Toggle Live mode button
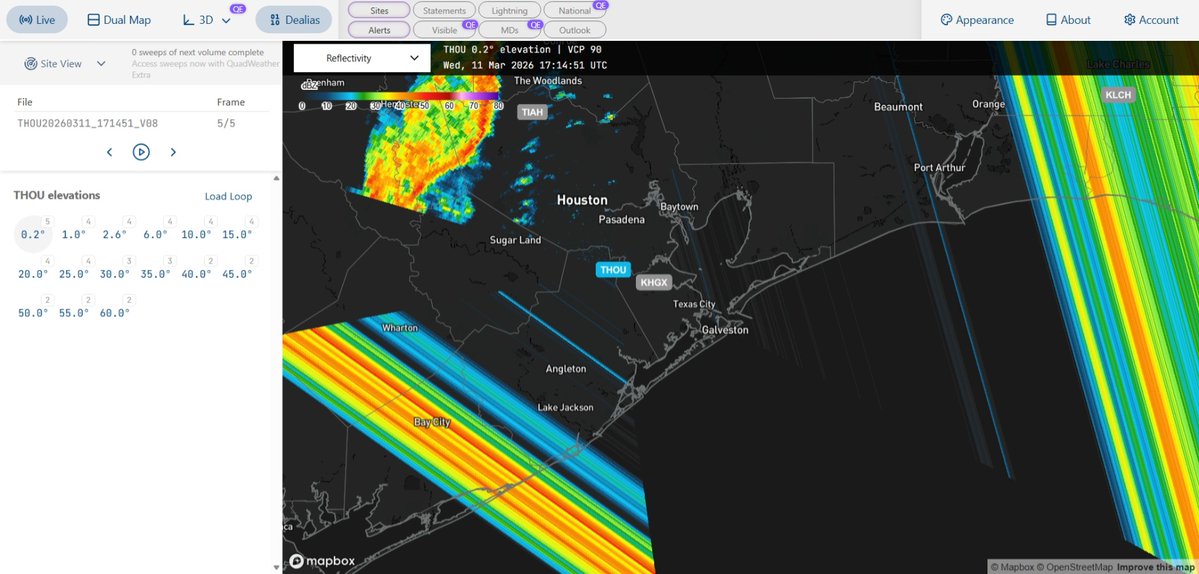 (x=37, y=20)
